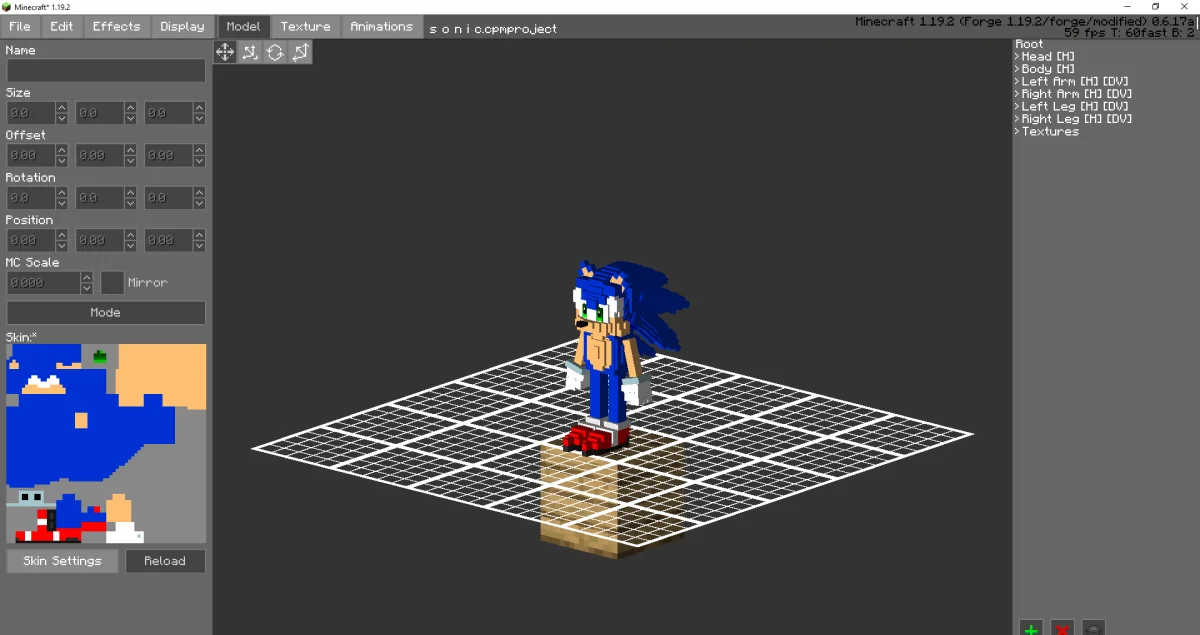The width and height of the screenshot is (1200, 635).
Task: Increase the first Position value with up arrow
Action: pyautogui.click(x=62, y=235)
